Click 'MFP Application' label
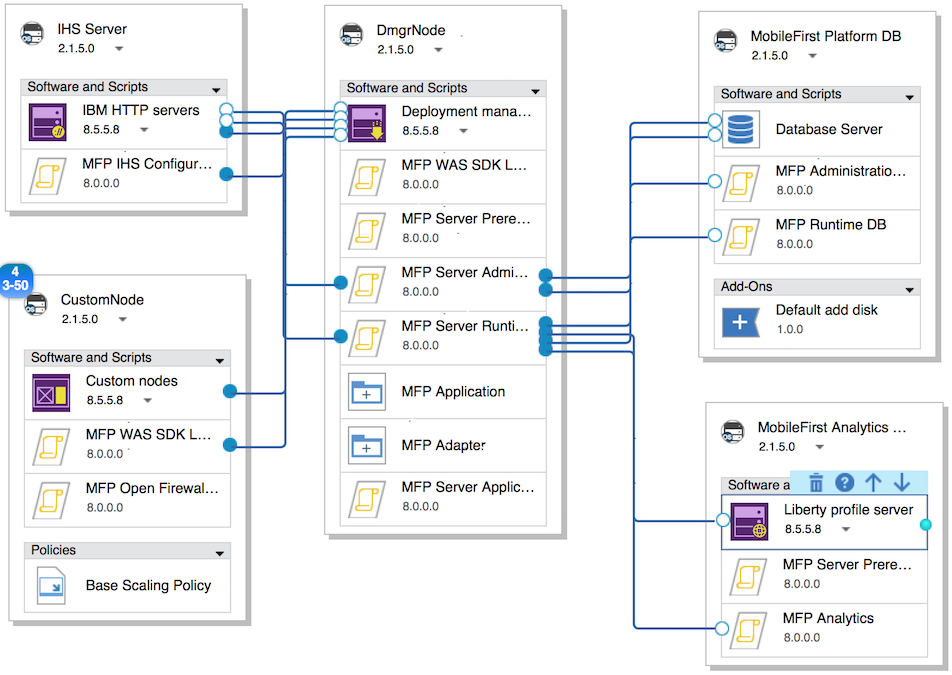This screenshot has height=675, width=952. (453, 392)
